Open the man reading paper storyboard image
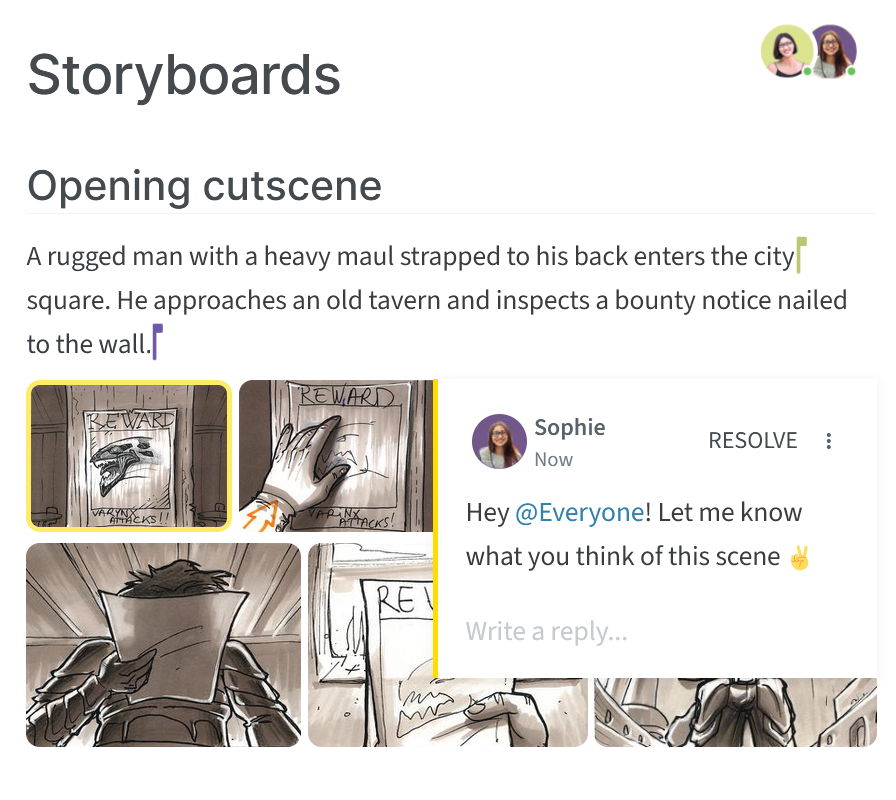 163,645
